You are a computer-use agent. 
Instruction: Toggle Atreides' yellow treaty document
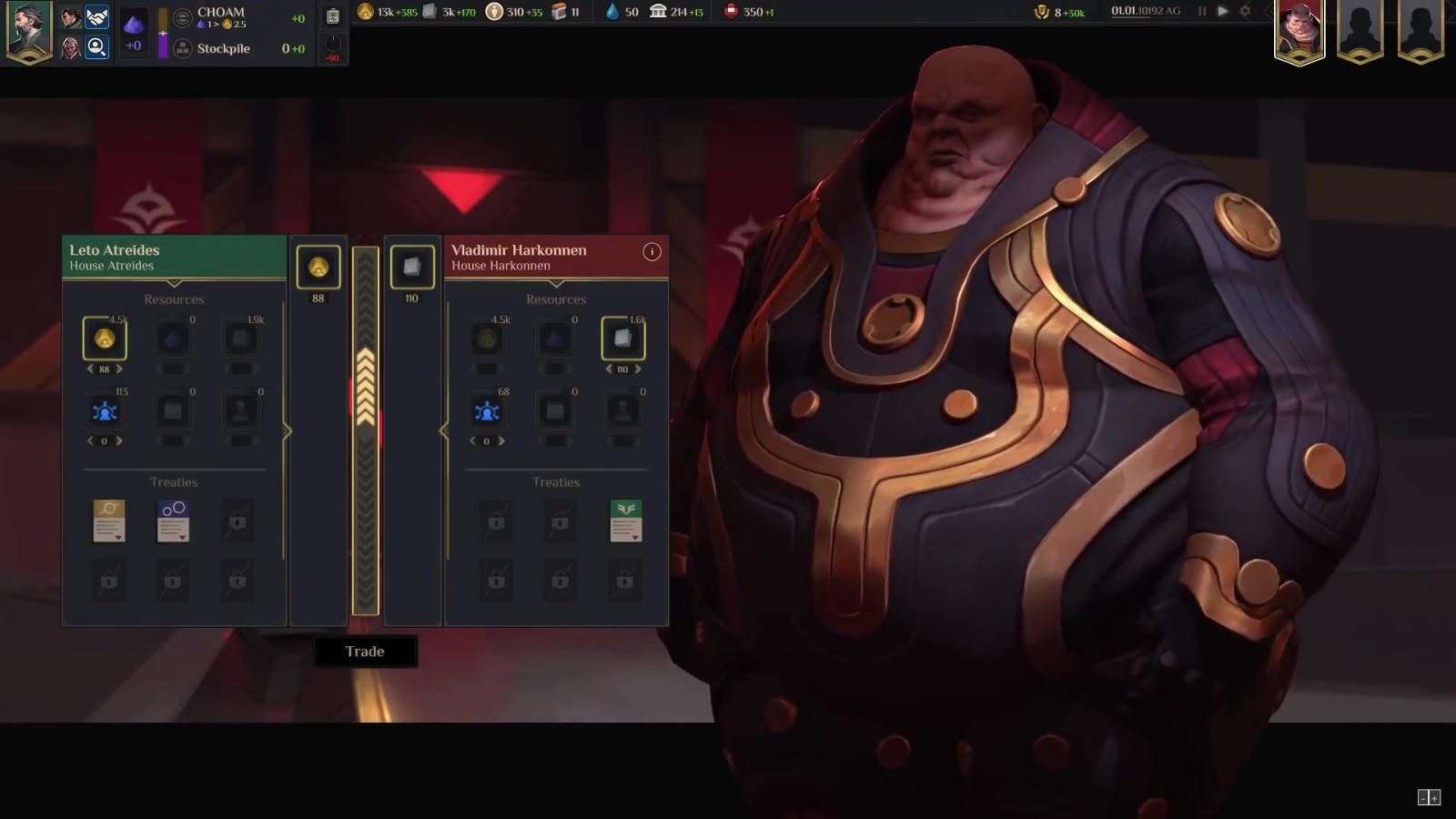click(x=109, y=521)
